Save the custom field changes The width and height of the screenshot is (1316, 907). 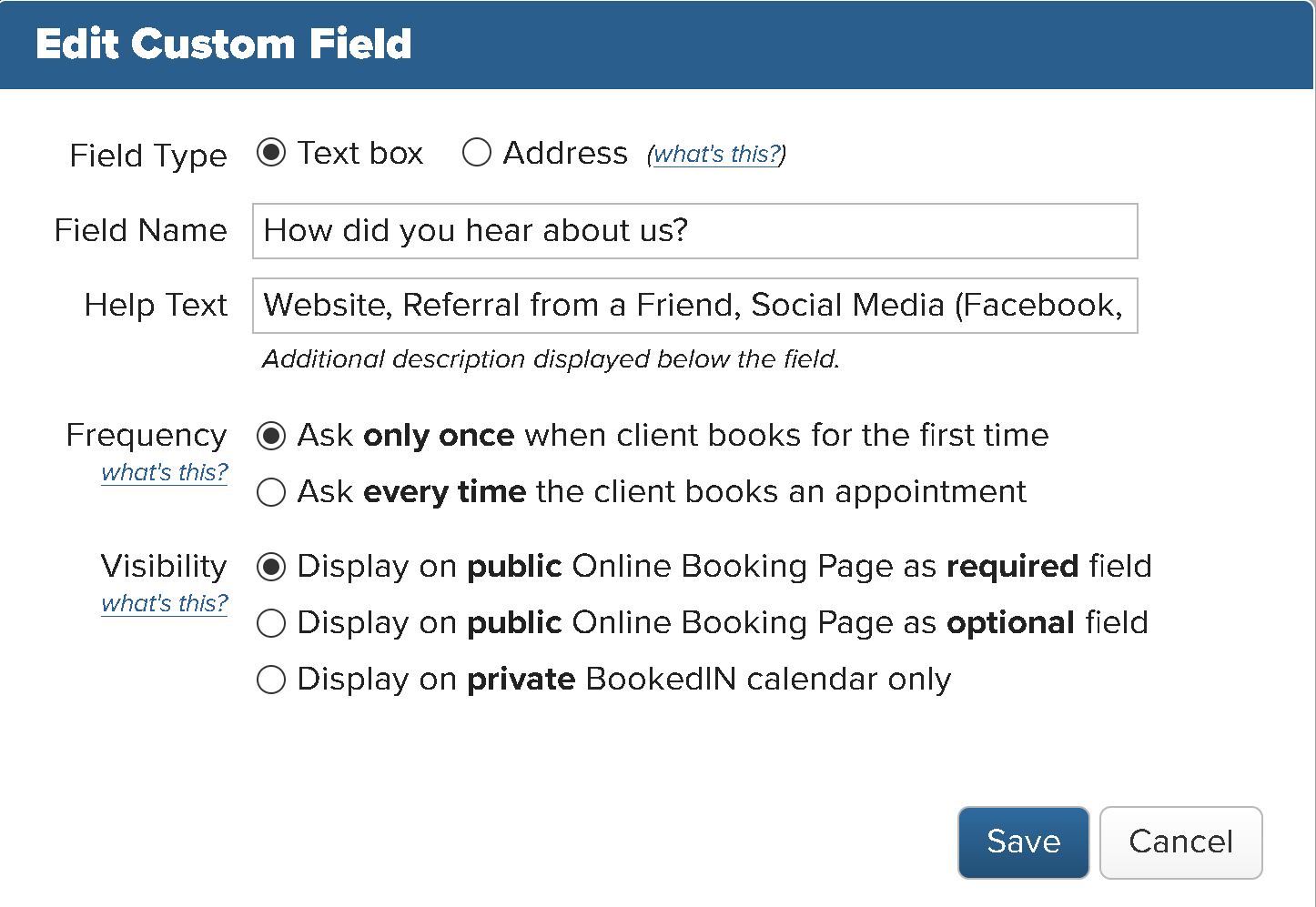click(1023, 842)
